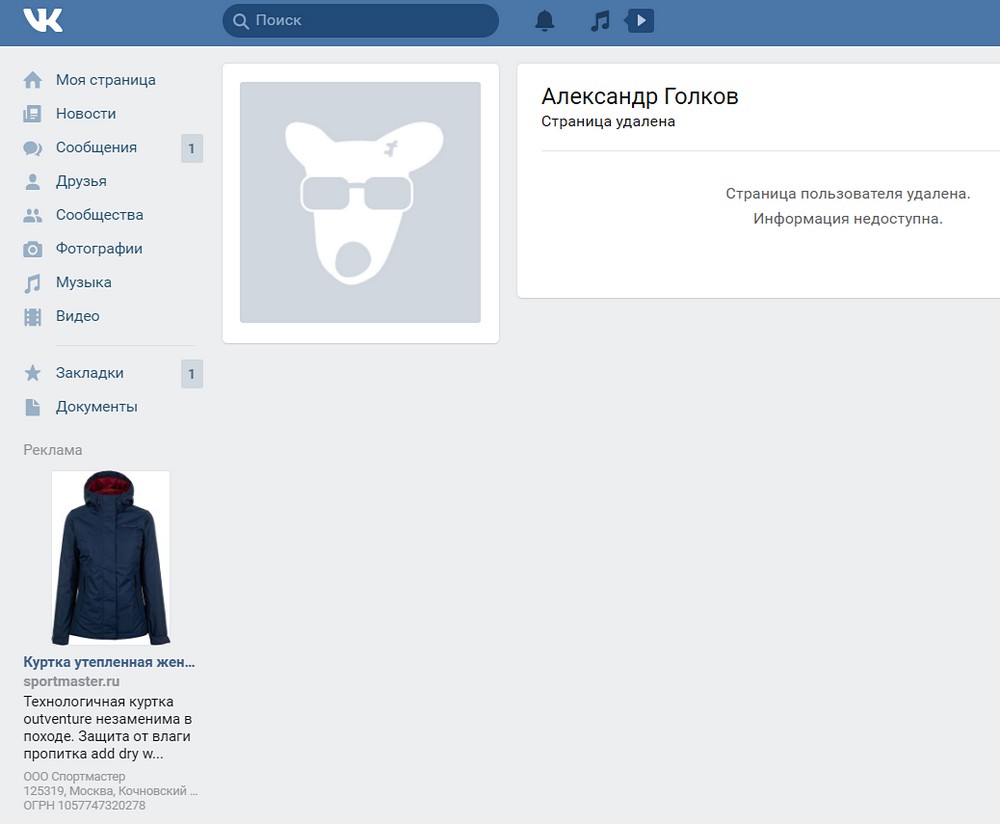Click ad description Технологичная куртка outventure
This screenshot has height=824, width=1000.
[108, 728]
